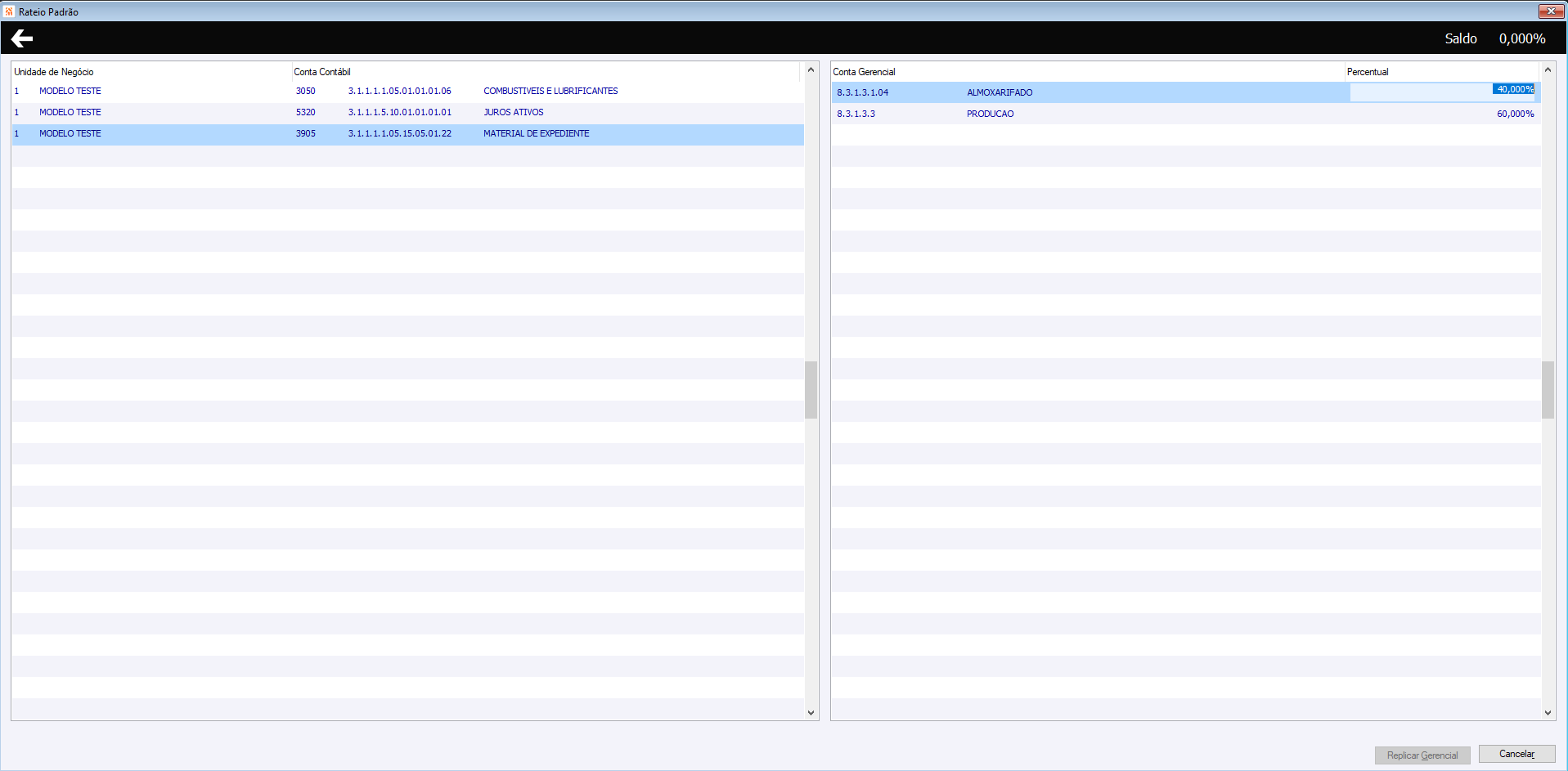Select the PRODUCAO managerial account row
The image size is (1568, 771).
(x=1186, y=114)
